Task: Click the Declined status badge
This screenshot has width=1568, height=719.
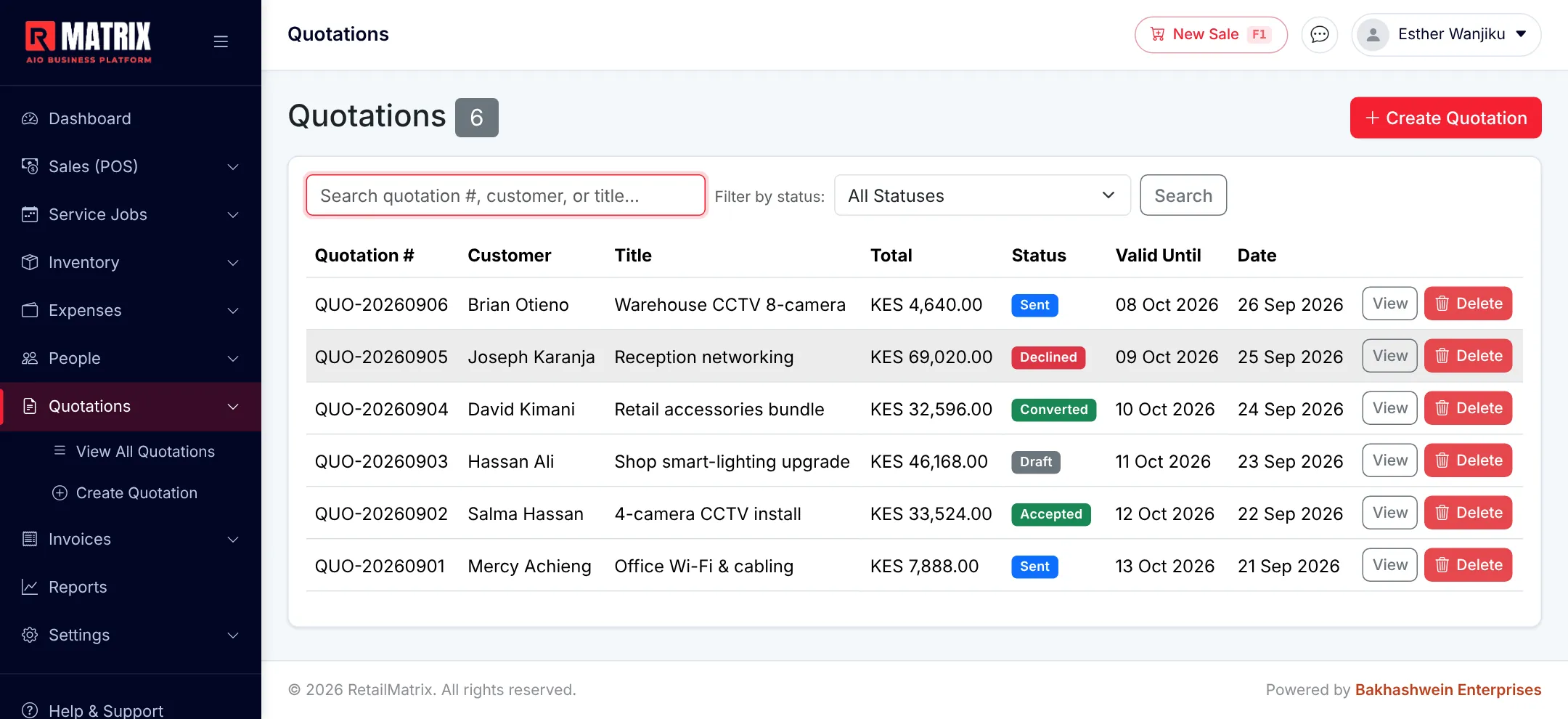Action: tap(1048, 357)
